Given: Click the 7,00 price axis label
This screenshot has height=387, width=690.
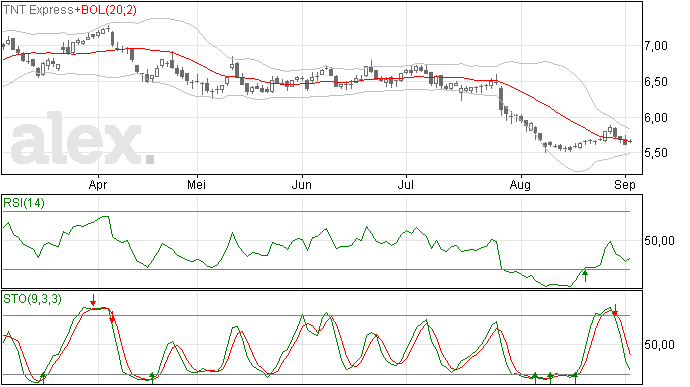Looking at the screenshot, I should click(656, 45).
